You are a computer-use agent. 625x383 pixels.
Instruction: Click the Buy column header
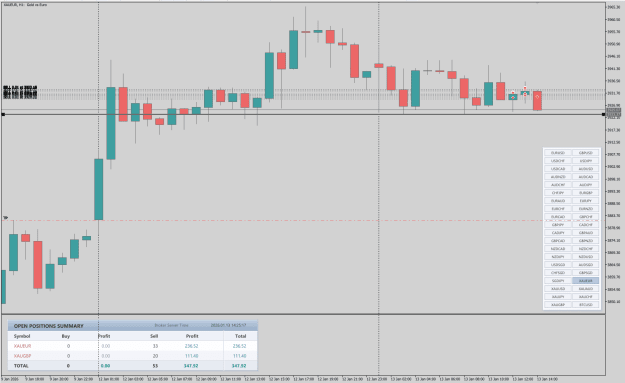click(x=66, y=336)
